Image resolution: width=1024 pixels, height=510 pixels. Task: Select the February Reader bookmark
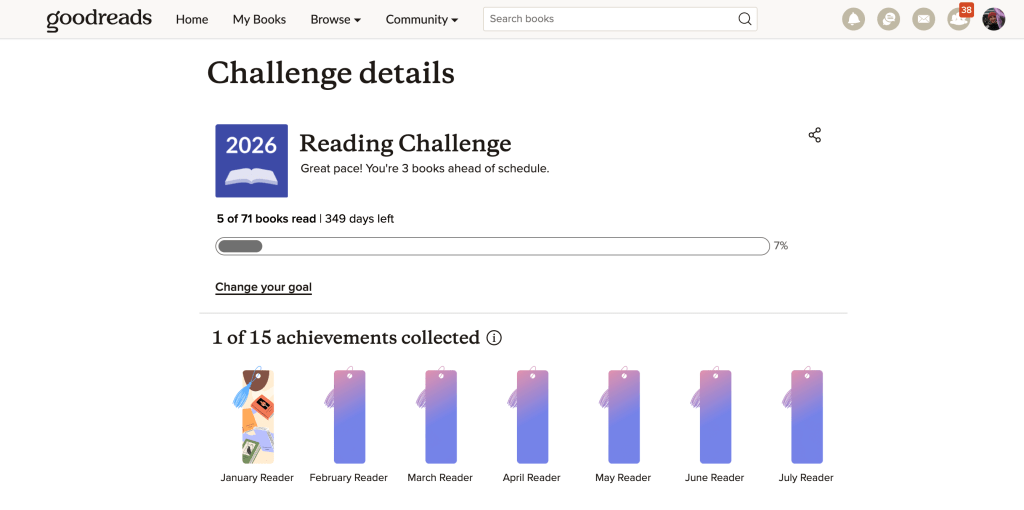tap(349, 416)
